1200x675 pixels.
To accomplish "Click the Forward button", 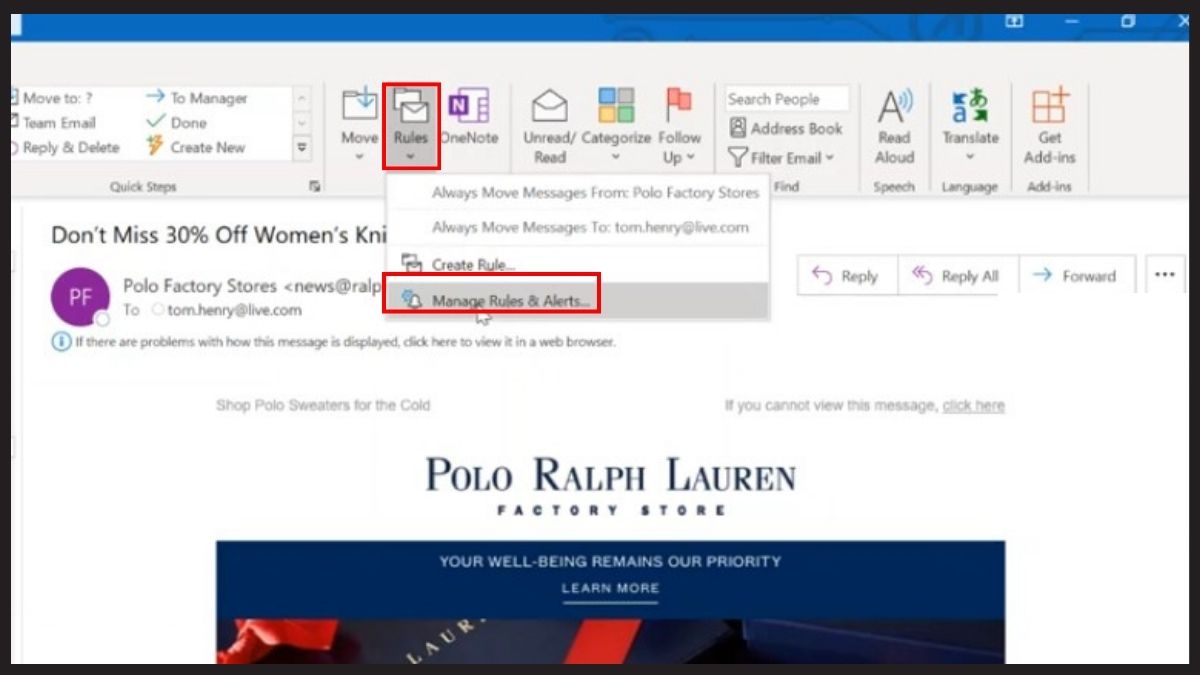I will pos(1076,276).
